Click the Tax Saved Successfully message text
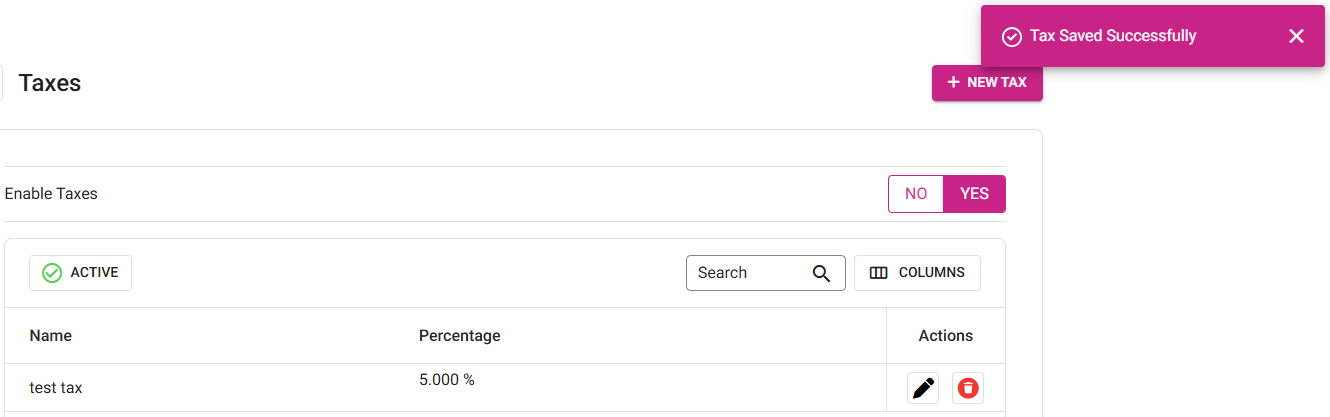Screen dimensions: 1330x417 coord(1113,36)
